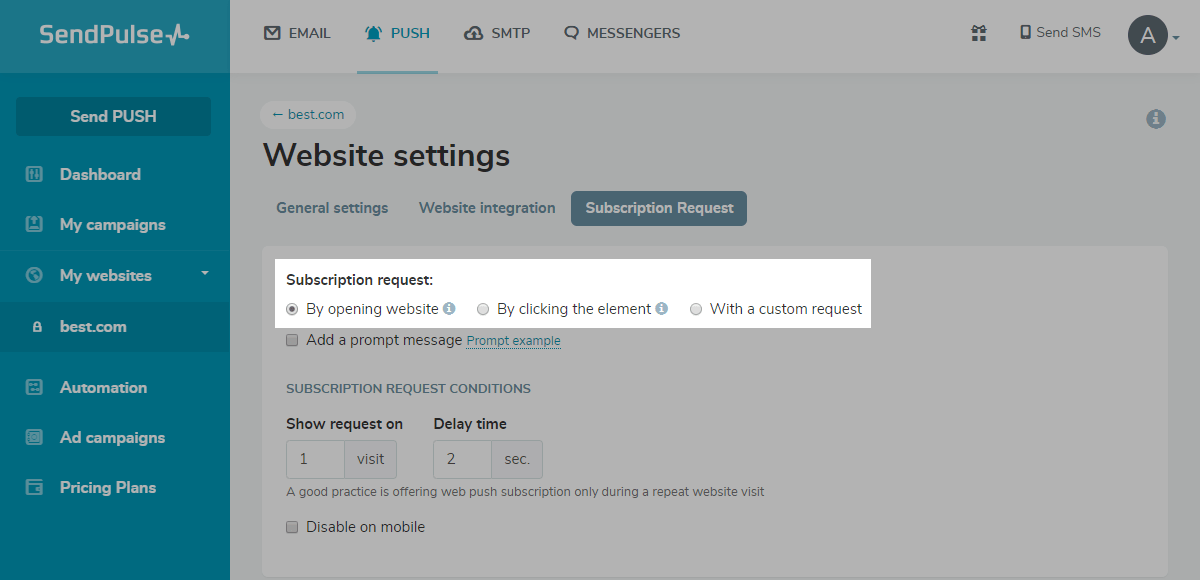
Task: Select By opening website radio button
Action: [292, 309]
